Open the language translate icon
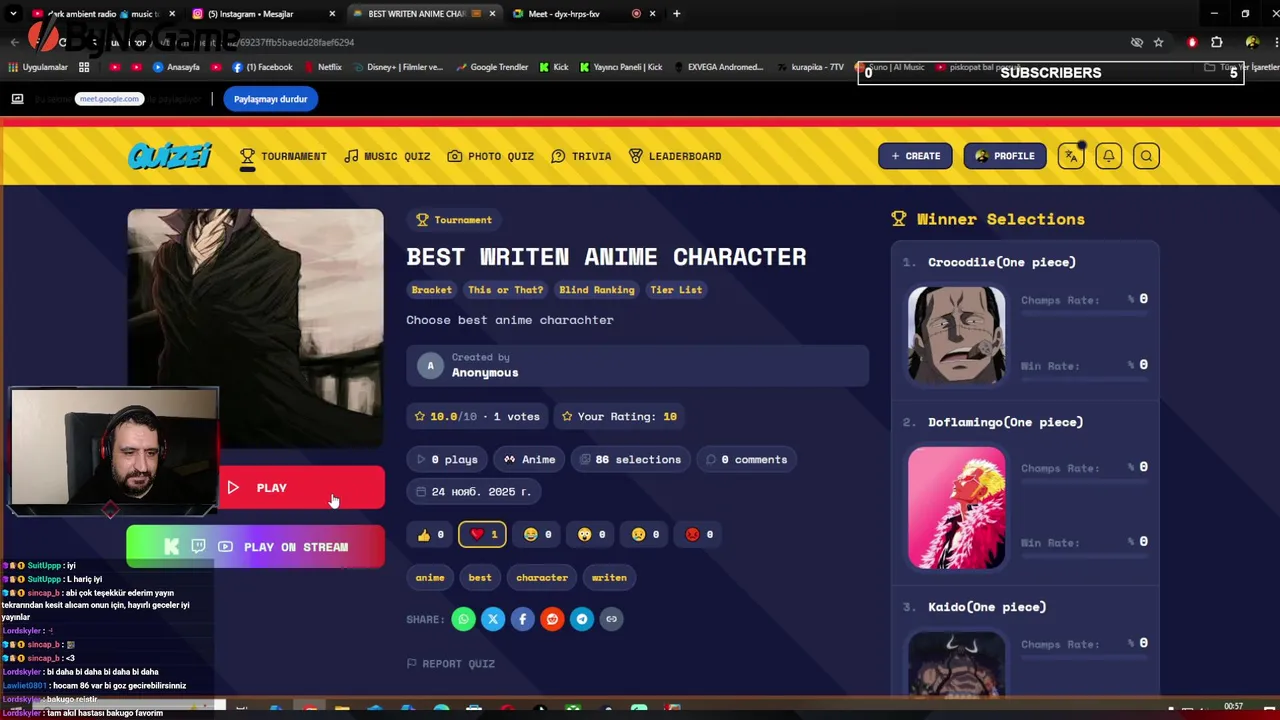 pos(1071,156)
